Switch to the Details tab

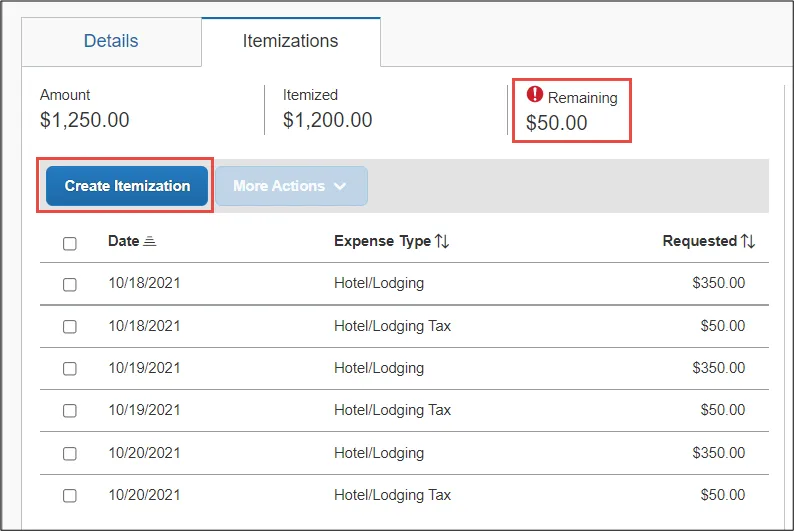point(111,41)
